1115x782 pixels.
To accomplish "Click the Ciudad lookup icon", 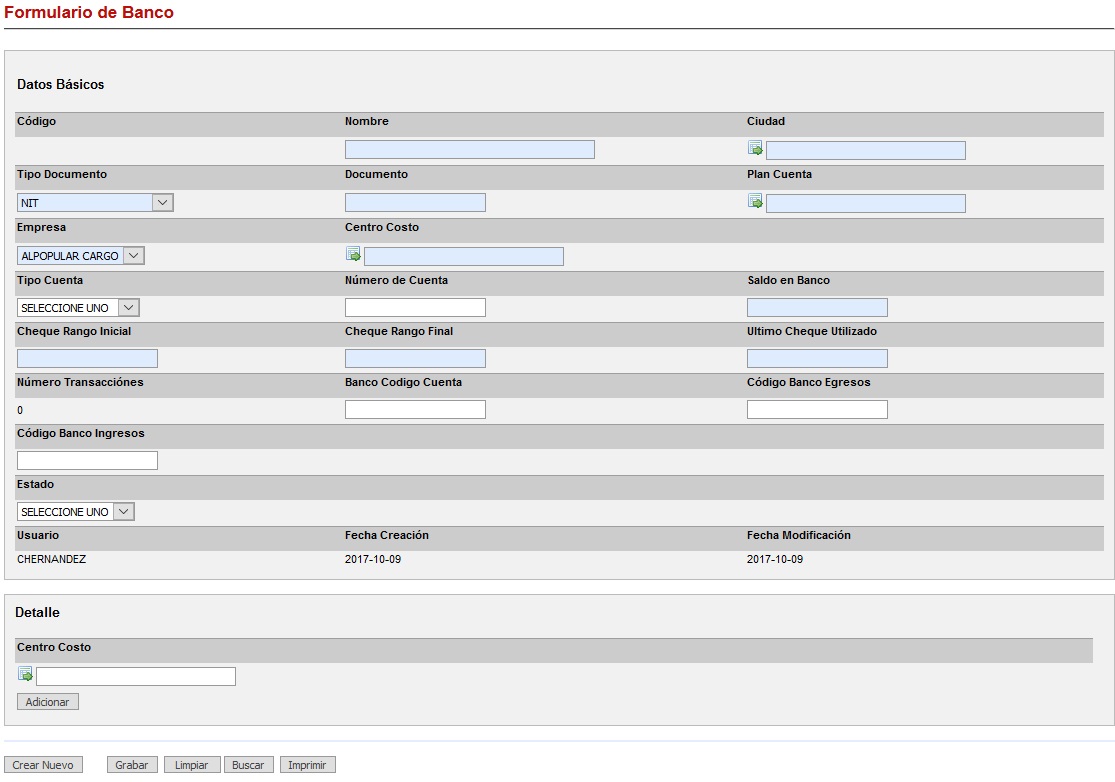I will pos(755,149).
